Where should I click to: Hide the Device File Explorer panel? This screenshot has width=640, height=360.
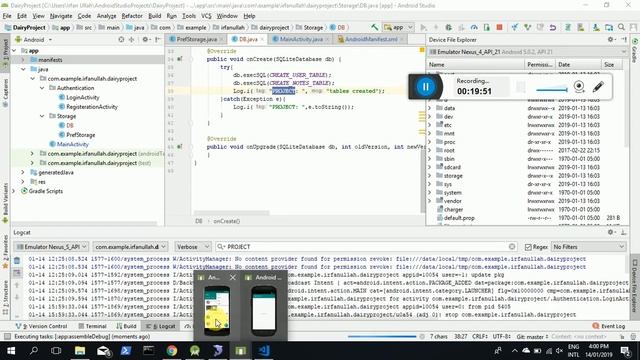(x=624, y=40)
